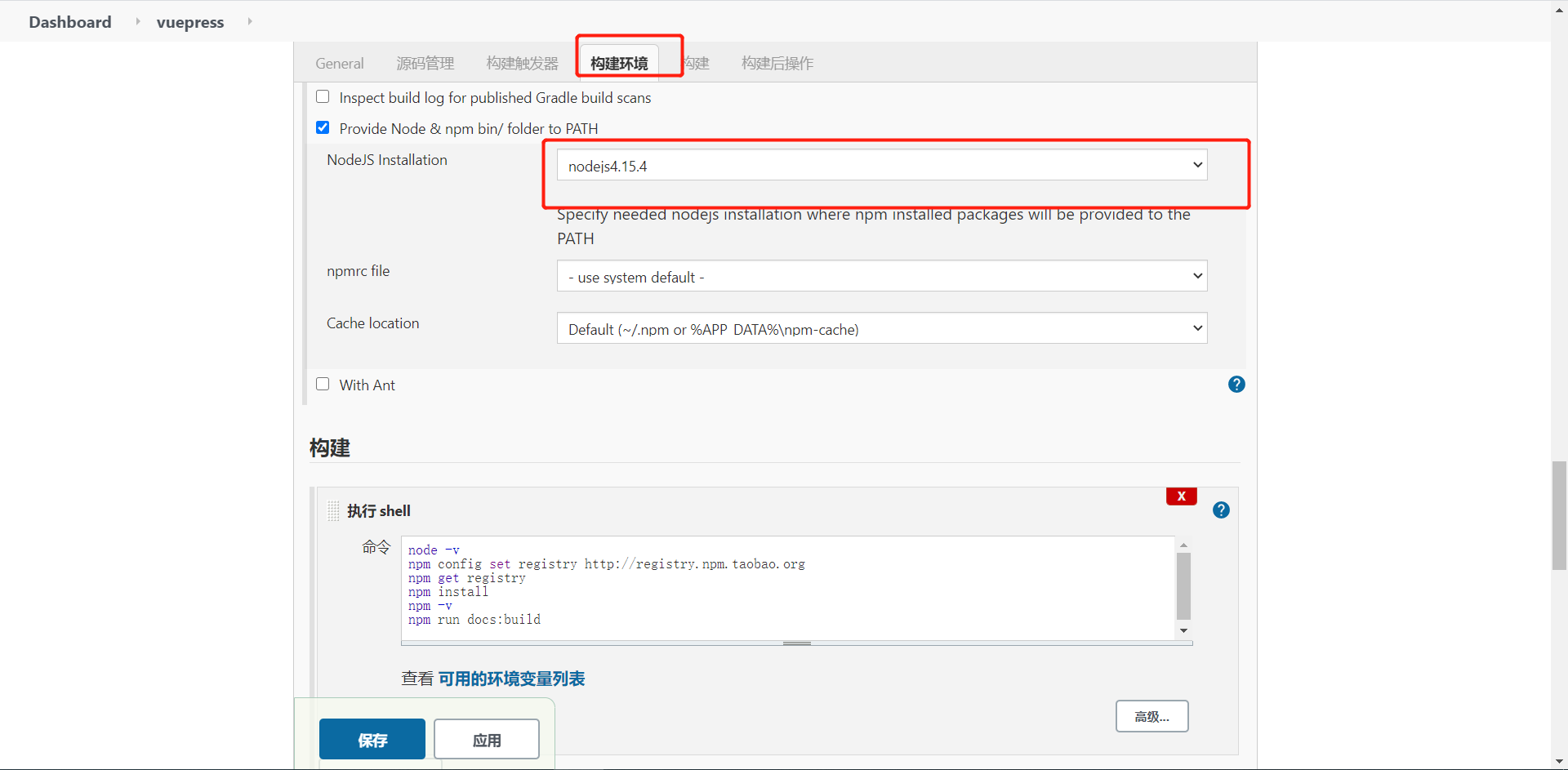Click the npmrc file label
Screen dimensions: 1568x770
[x=359, y=271]
